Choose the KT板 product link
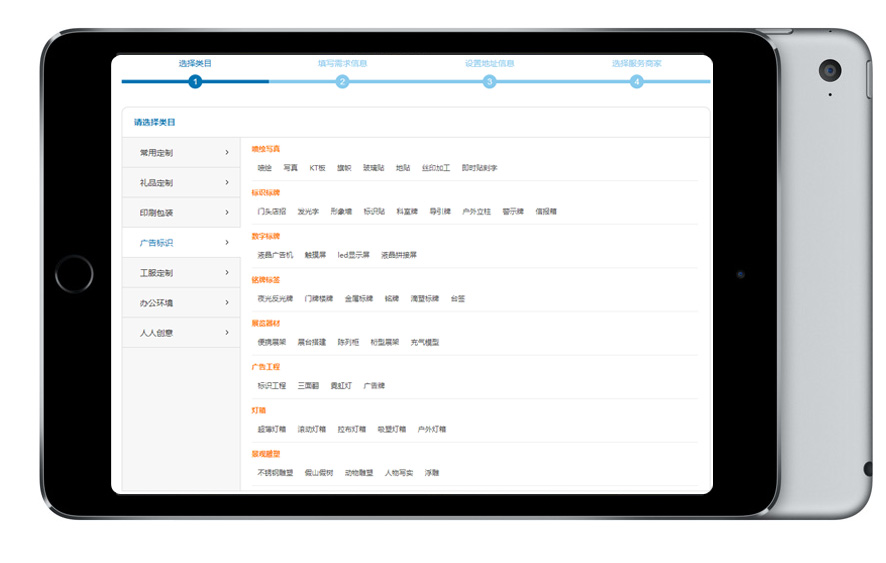The image size is (886, 563). coord(317,168)
